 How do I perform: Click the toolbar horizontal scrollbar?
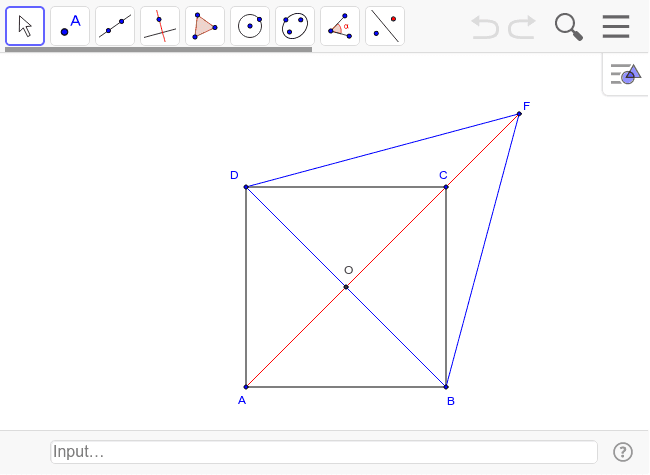coord(158,49)
